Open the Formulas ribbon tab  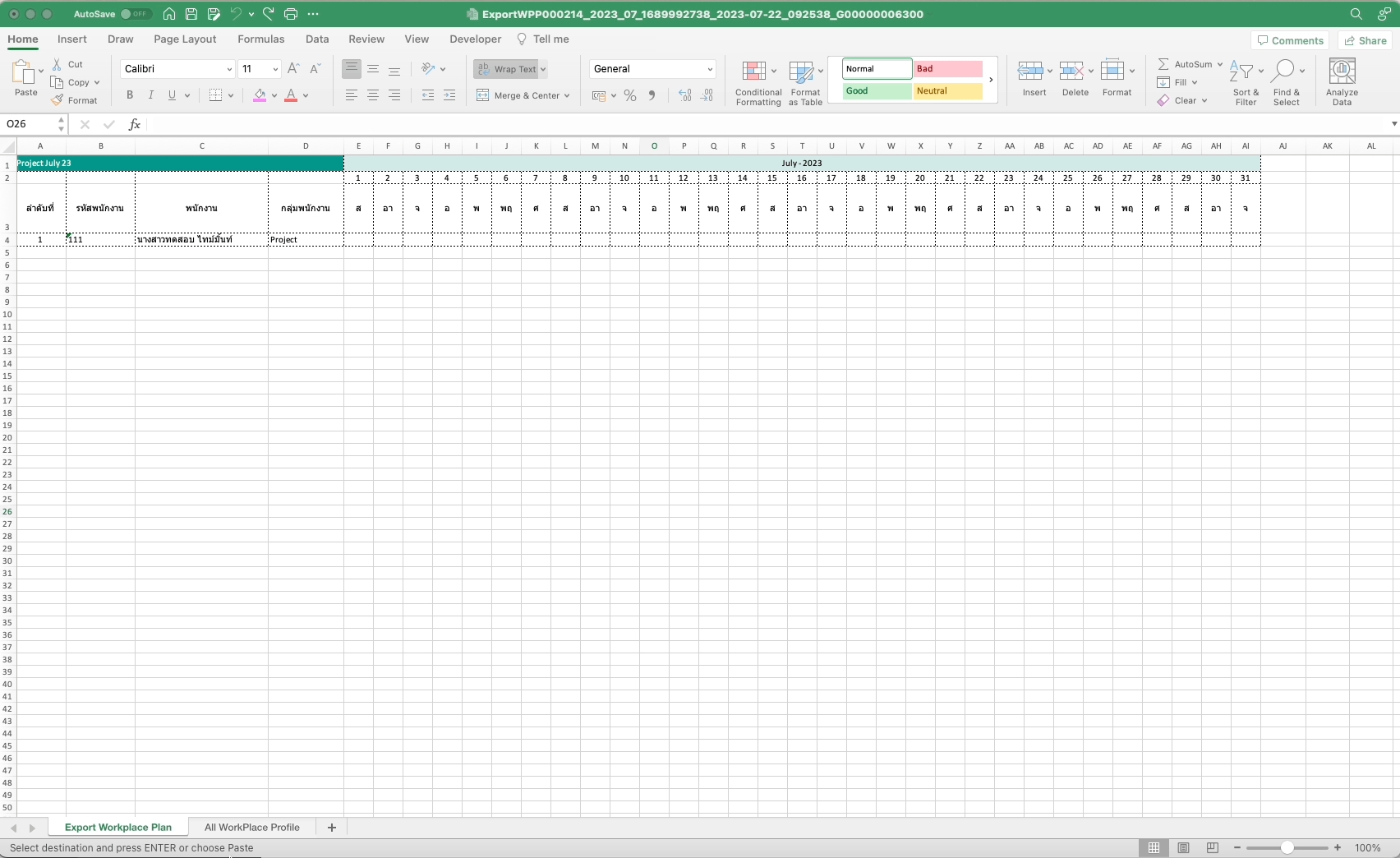[260, 39]
